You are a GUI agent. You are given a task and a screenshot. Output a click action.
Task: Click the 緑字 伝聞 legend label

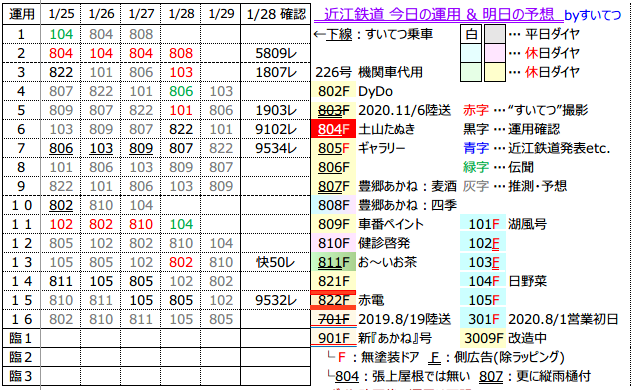click(x=499, y=167)
